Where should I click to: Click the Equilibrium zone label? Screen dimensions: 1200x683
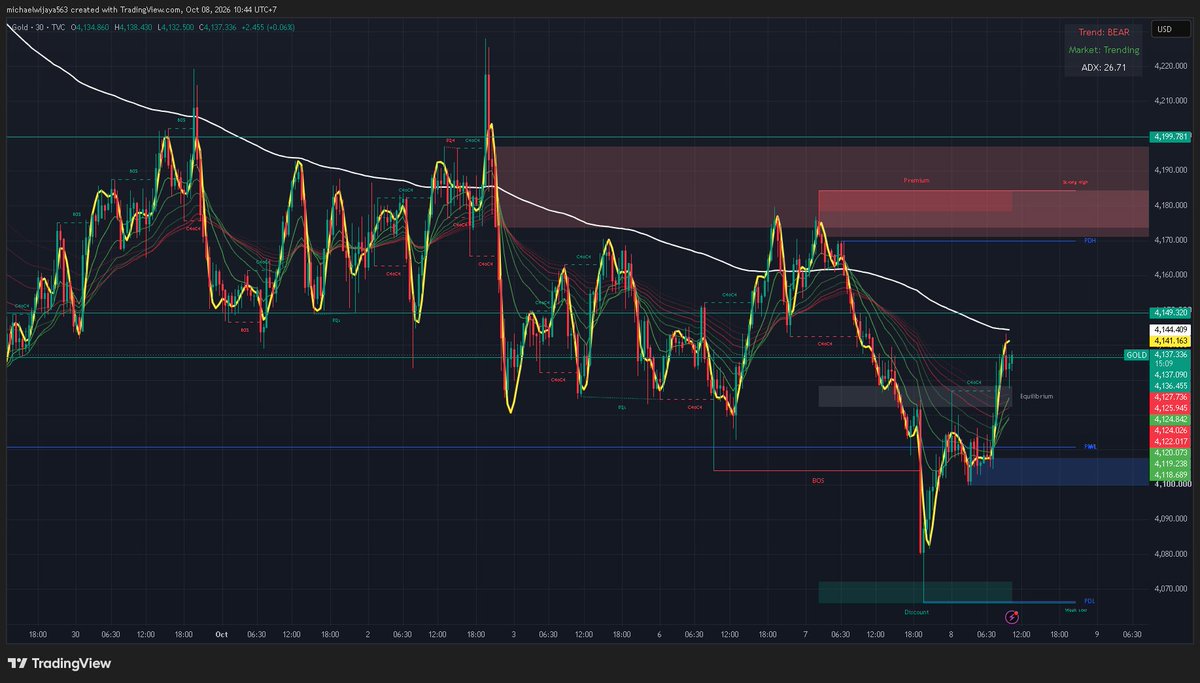[x=1036, y=397]
